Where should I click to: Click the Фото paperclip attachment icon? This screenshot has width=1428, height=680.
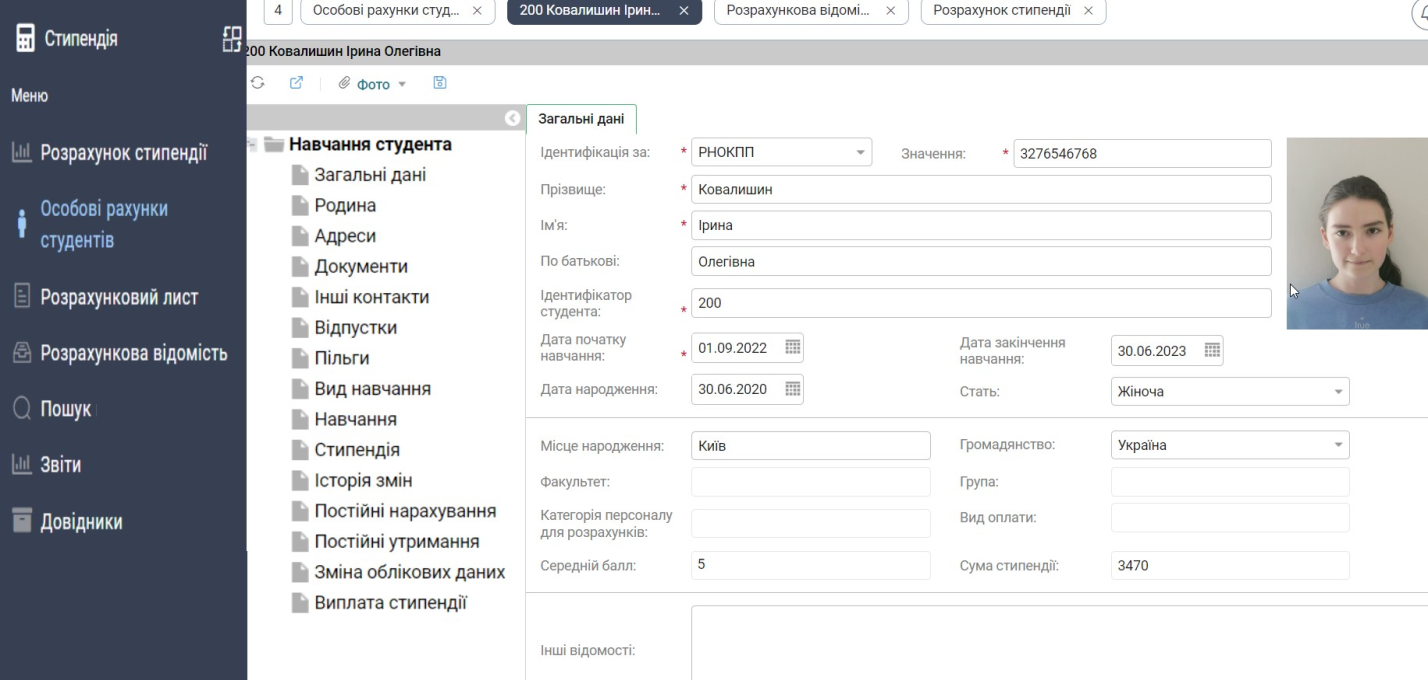tap(345, 82)
